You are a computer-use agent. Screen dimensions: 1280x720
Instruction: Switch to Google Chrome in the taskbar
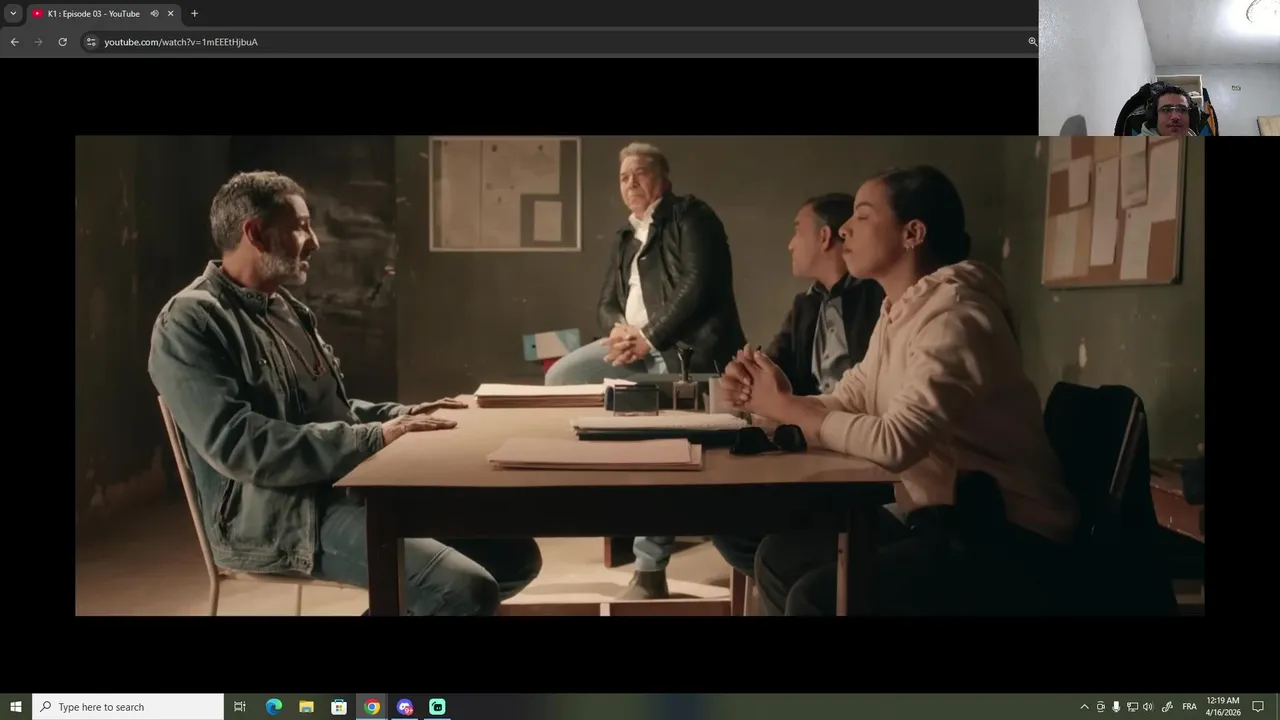pos(372,707)
